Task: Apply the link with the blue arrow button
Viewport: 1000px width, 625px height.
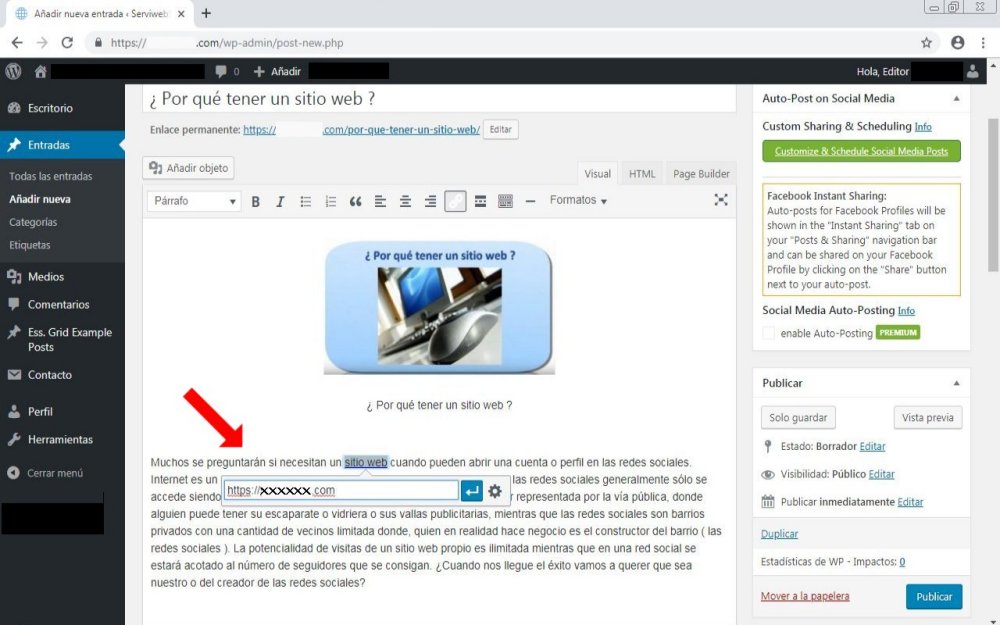Action: [x=472, y=491]
